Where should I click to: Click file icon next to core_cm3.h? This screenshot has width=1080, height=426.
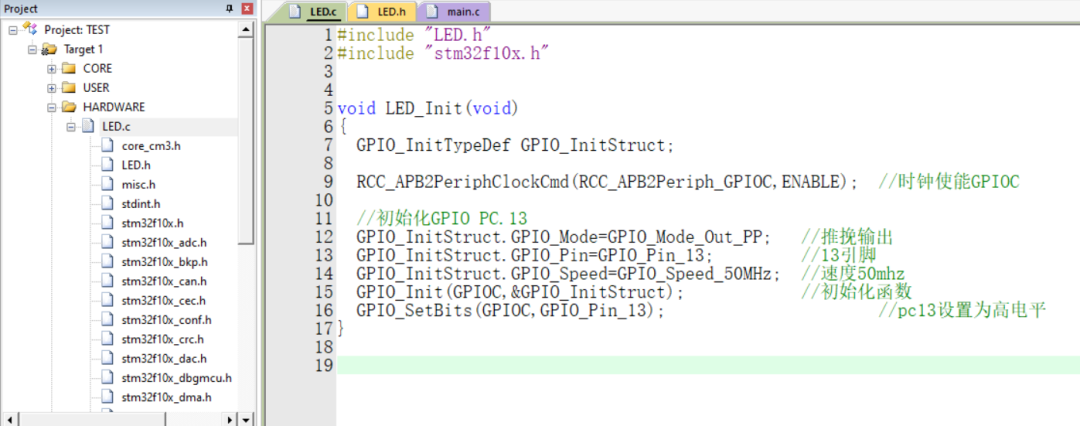(x=107, y=145)
